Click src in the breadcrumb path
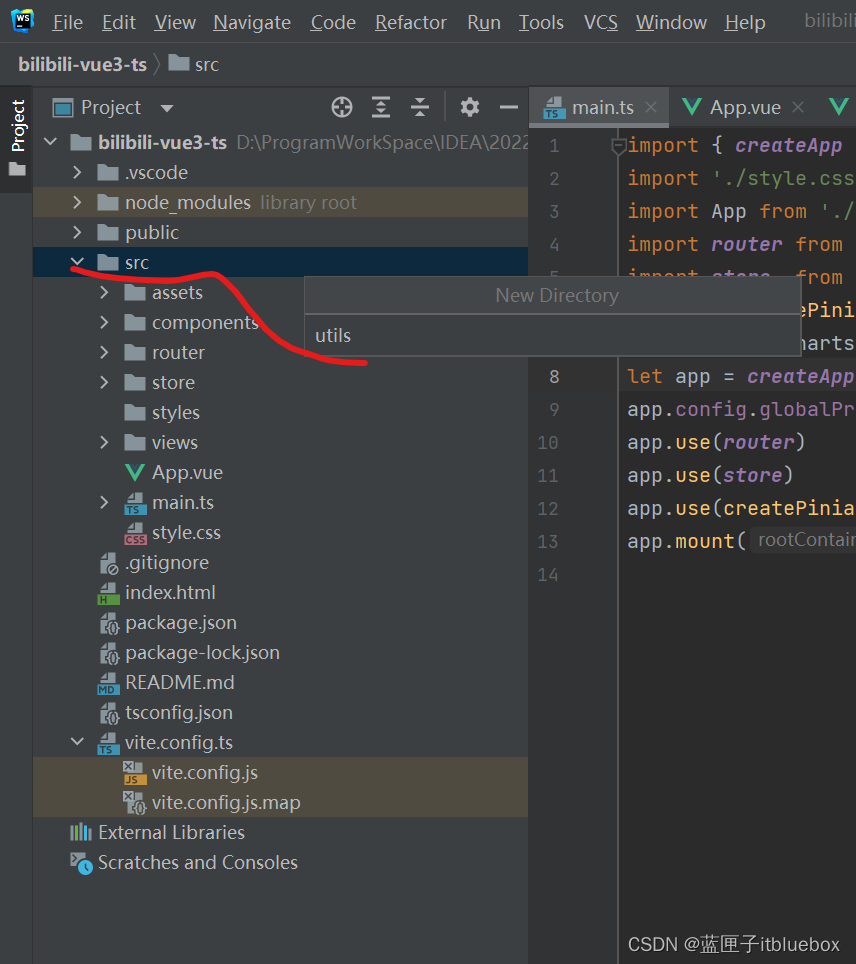Viewport: 856px width, 964px height. [206, 64]
